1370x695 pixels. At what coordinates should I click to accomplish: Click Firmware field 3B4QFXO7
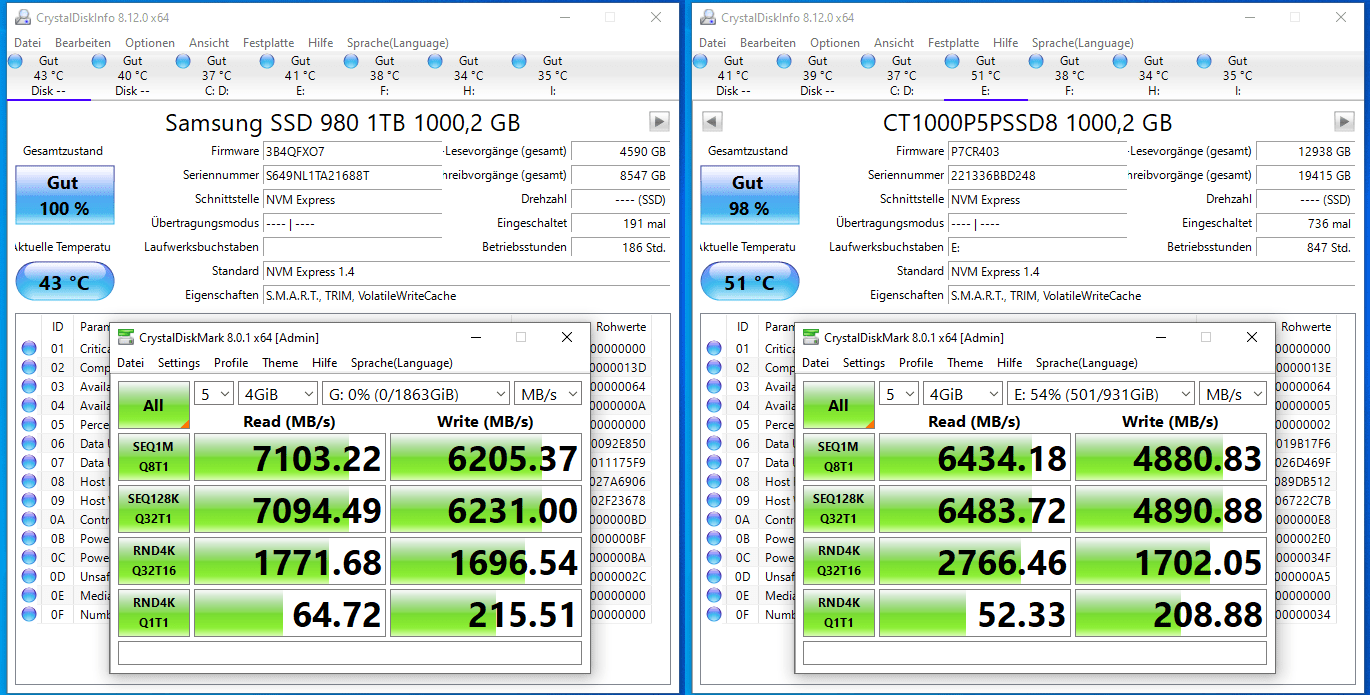352,152
